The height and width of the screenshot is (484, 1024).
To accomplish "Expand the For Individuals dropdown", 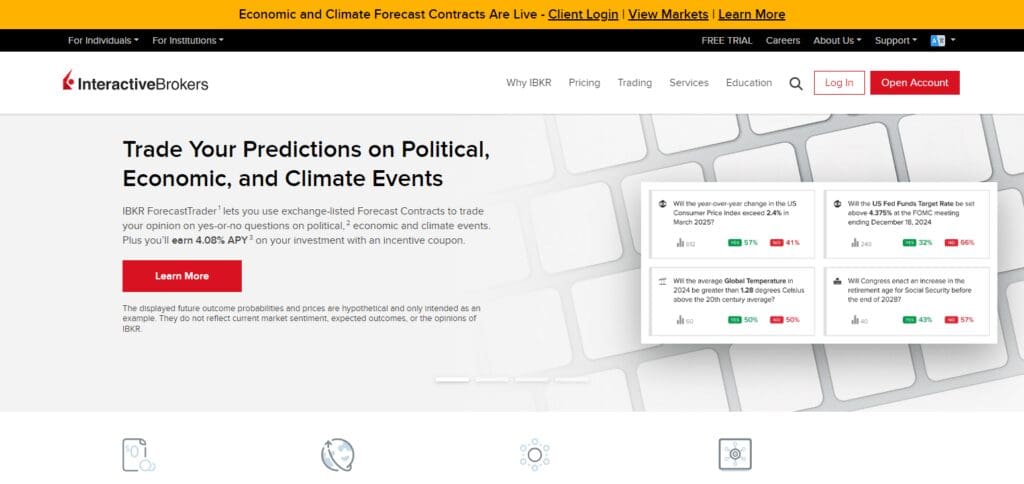I will (103, 40).
